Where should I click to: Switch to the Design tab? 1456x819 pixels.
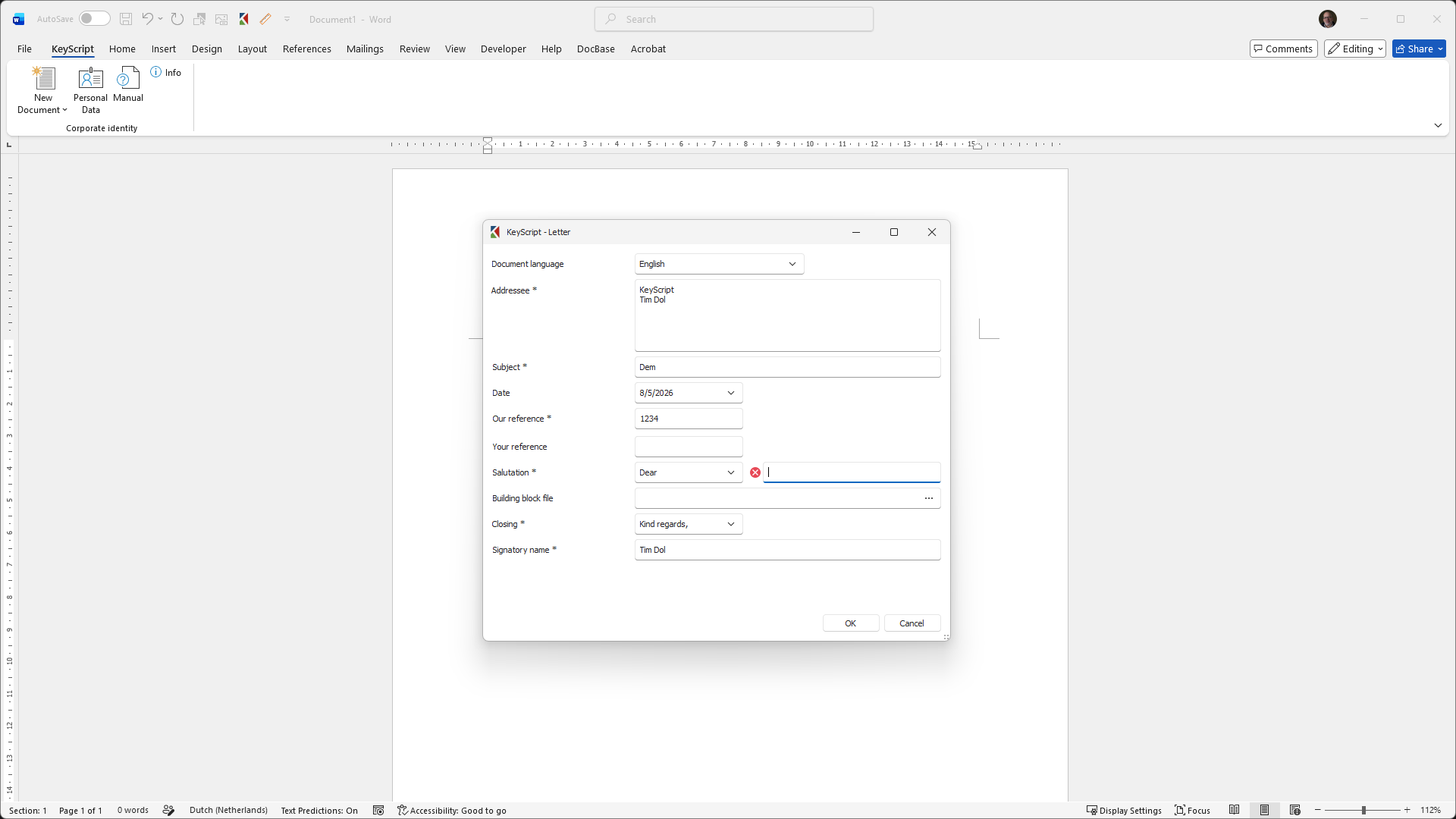click(207, 49)
